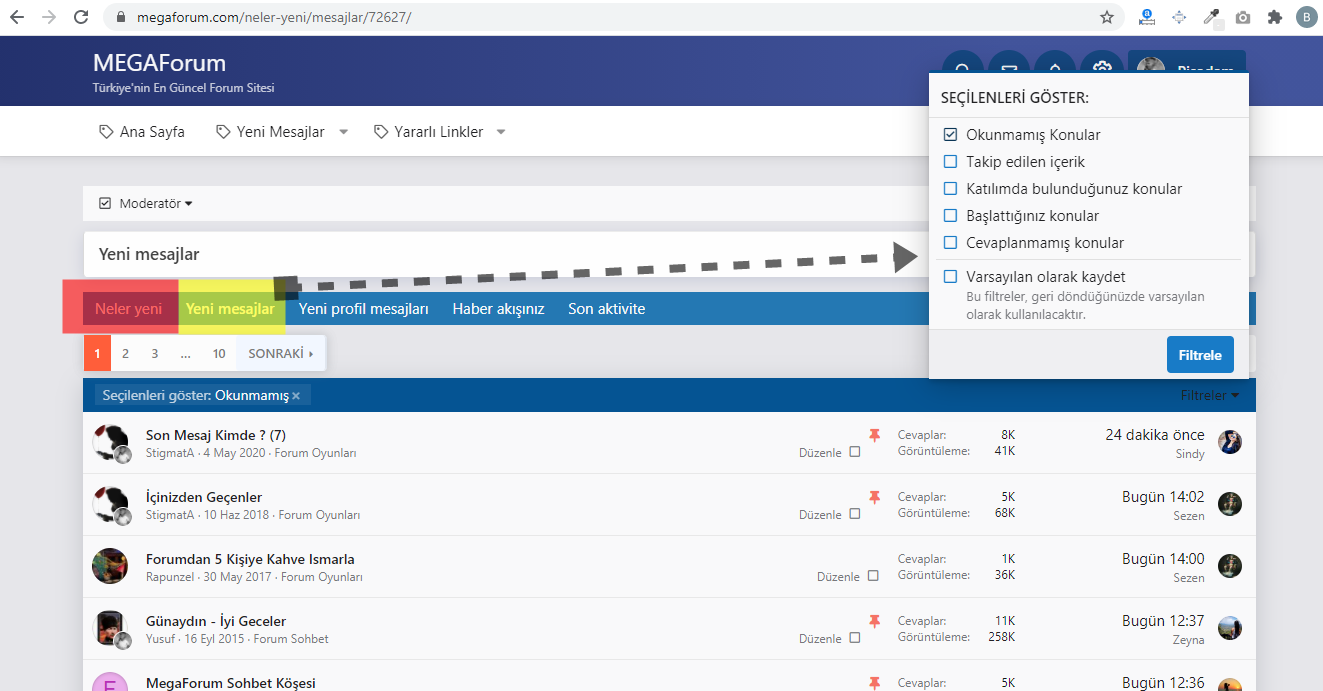Bookmark this page with the star icon

click(x=1106, y=17)
